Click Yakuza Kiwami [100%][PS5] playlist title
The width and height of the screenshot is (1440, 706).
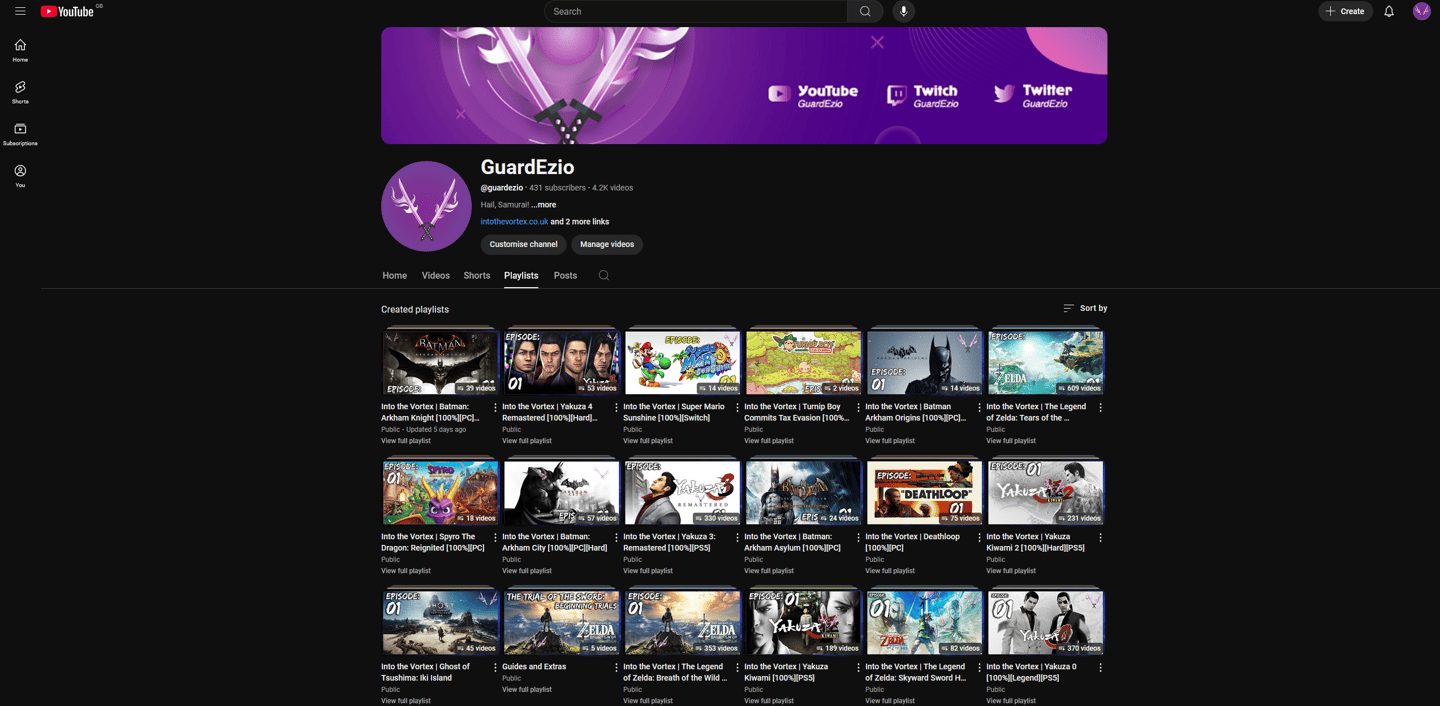click(786, 672)
